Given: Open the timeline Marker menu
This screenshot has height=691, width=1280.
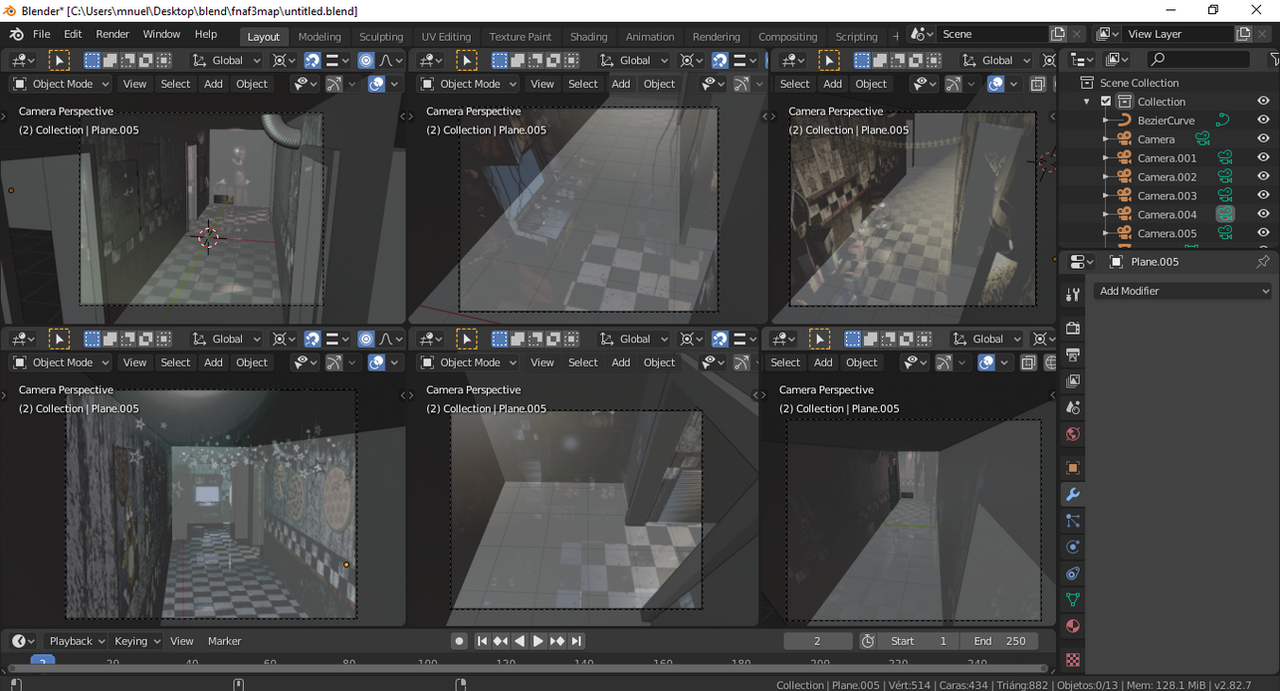Looking at the screenshot, I should 225,641.
